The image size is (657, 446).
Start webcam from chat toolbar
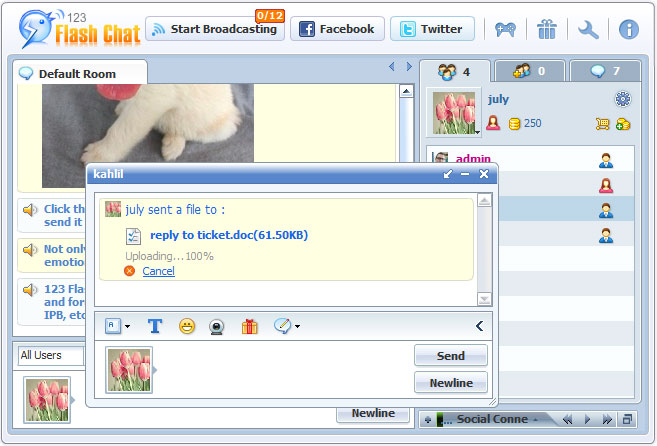[216, 326]
